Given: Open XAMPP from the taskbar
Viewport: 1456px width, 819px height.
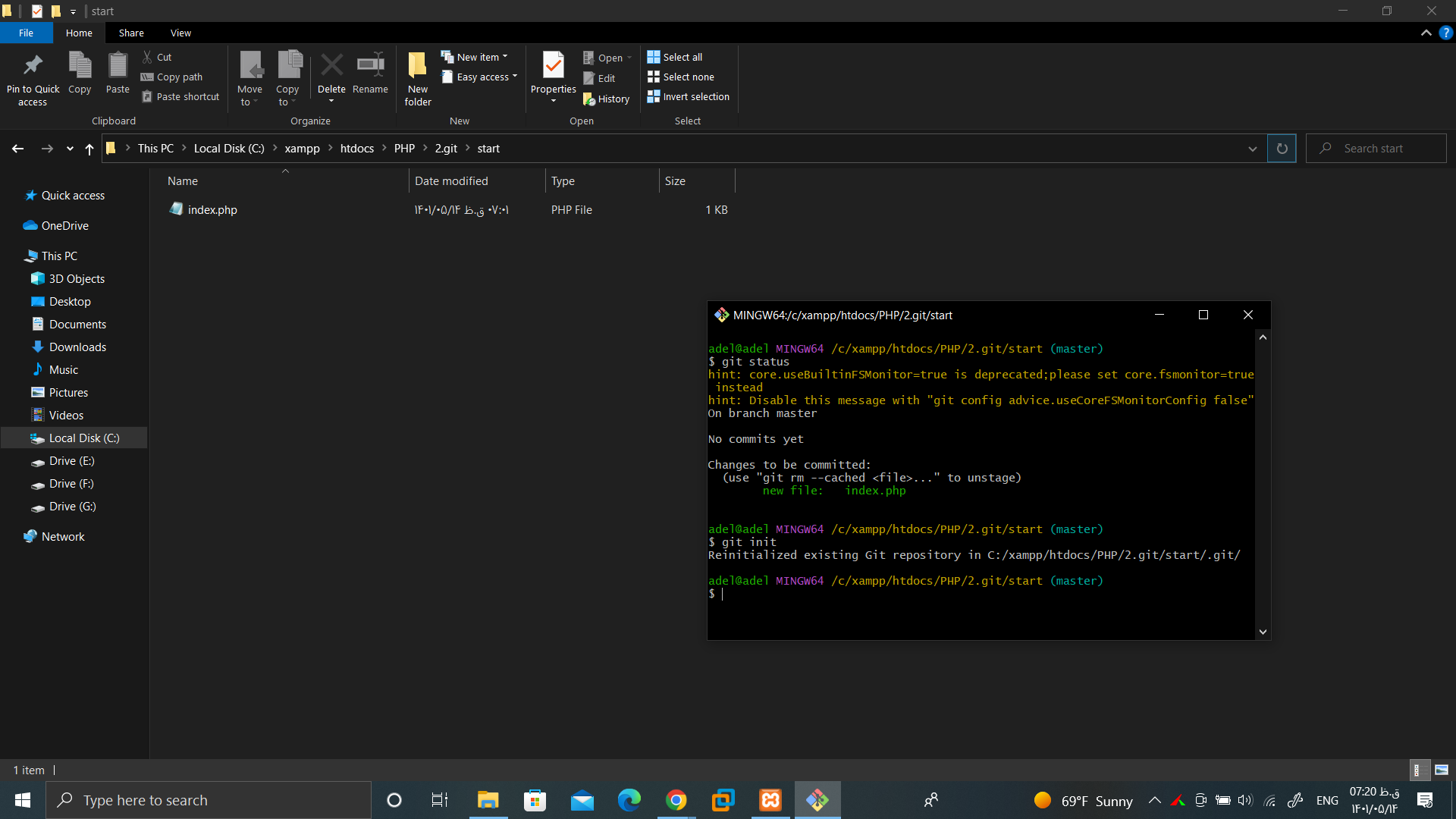Looking at the screenshot, I should pos(770,800).
